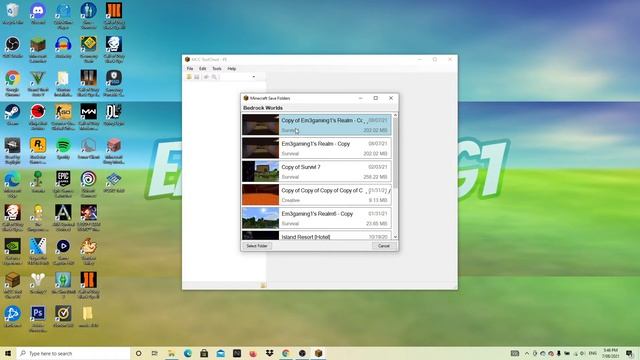Viewport: 640px width, 360px height.
Task: Open the Dying Light desktop icon
Action: (114, 114)
